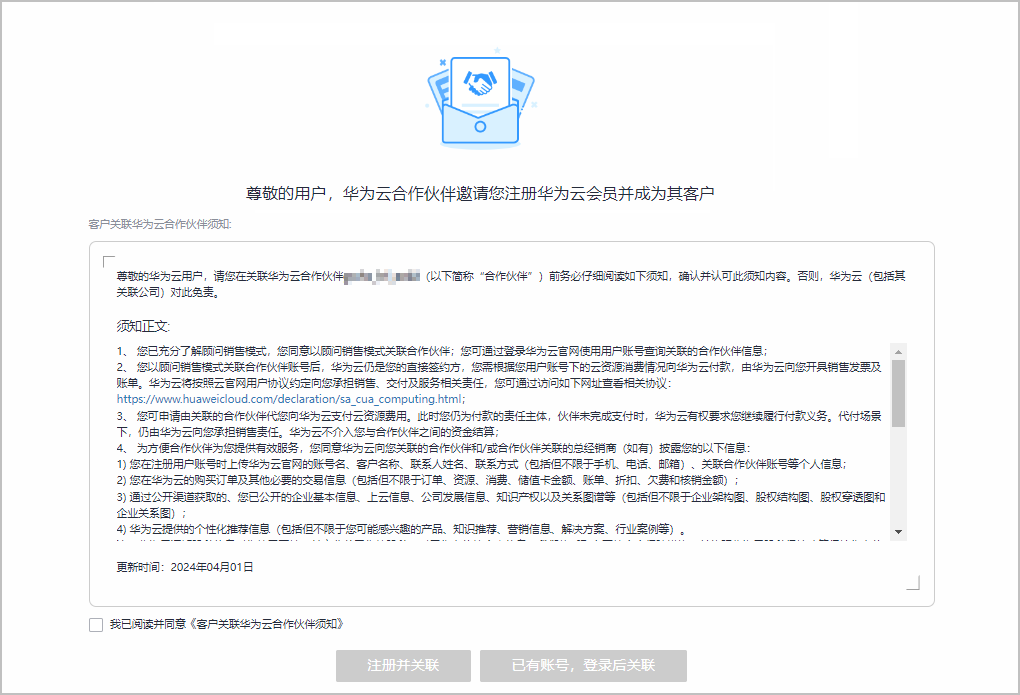Tick the agreement checkbox for 客户关联华为云合作伙伴须知
Screen dimensions: 1020x695
pos(96,625)
